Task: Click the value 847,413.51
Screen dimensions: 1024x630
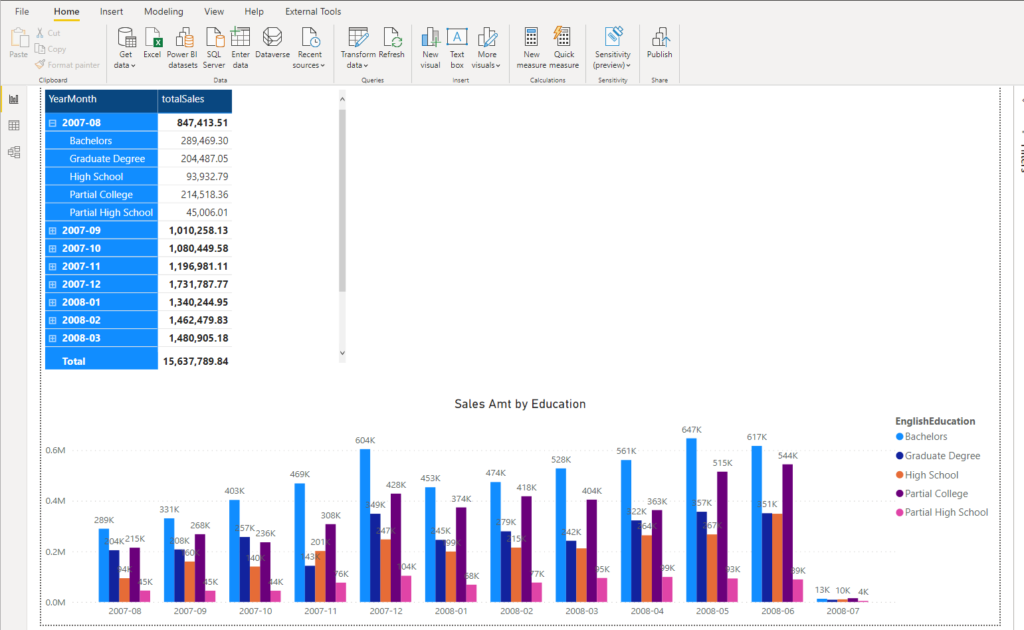Action: click(x=202, y=123)
